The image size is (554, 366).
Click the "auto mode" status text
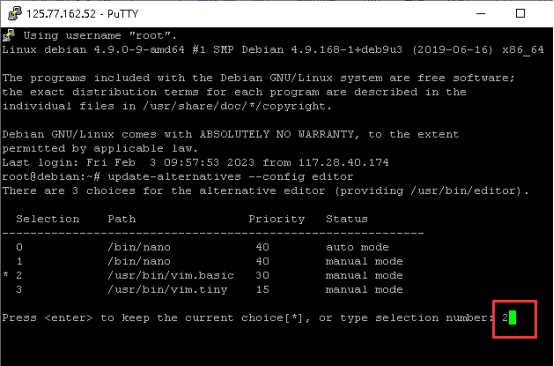357,247
